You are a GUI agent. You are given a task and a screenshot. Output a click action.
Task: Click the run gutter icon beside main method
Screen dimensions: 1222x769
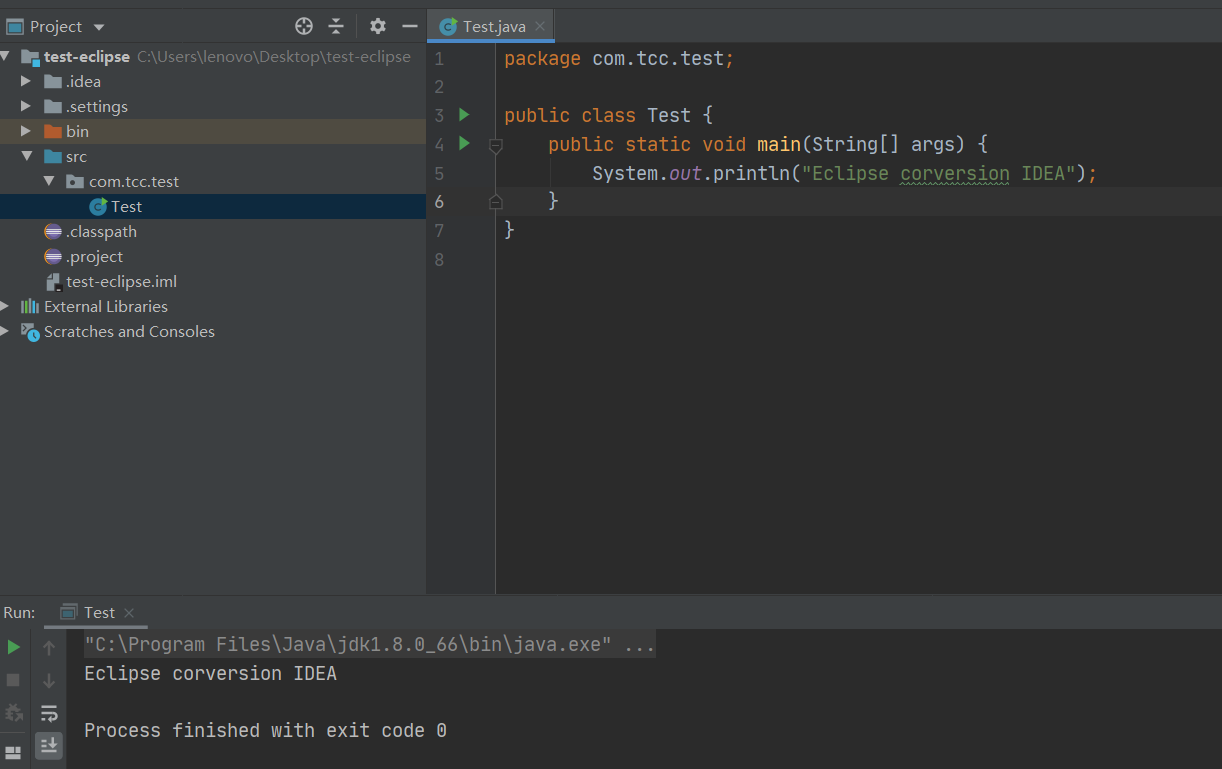tap(464, 143)
